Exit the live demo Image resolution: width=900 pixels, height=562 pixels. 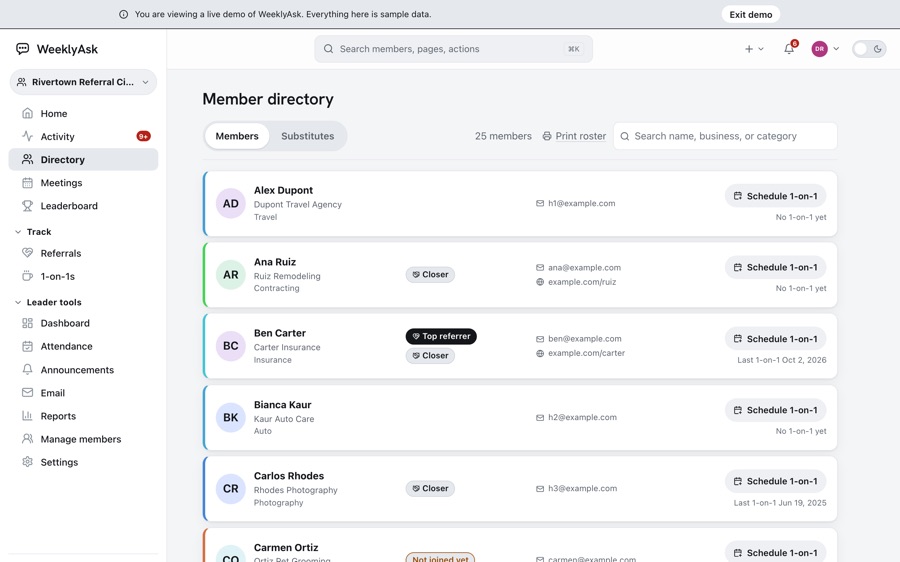tap(751, 14)
